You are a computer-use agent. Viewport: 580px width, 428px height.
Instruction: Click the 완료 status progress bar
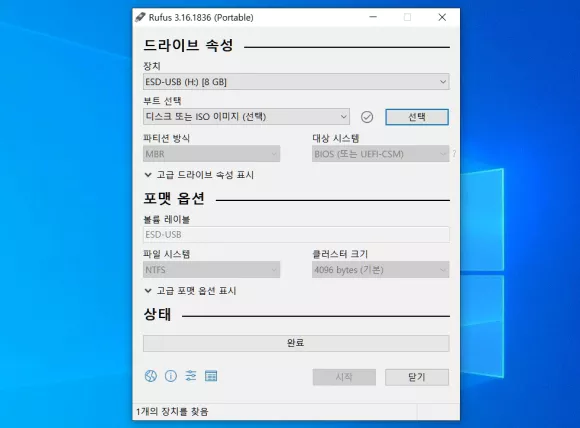click(296, 343)
